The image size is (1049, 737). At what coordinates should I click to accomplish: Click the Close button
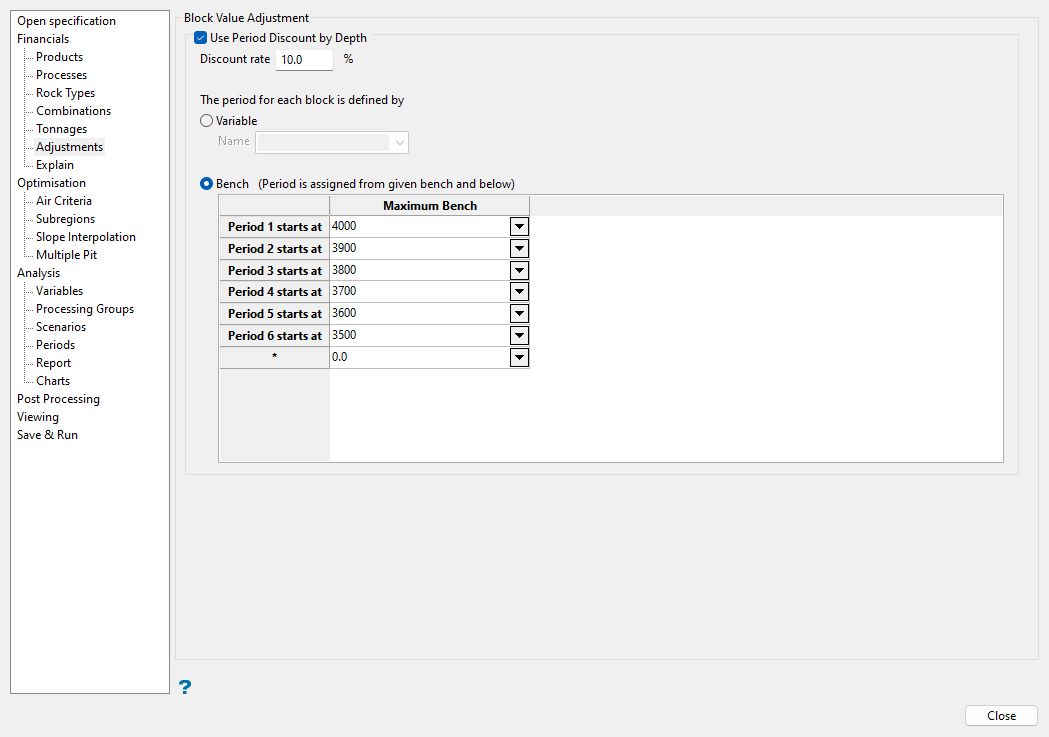[x=1001, y=716]
